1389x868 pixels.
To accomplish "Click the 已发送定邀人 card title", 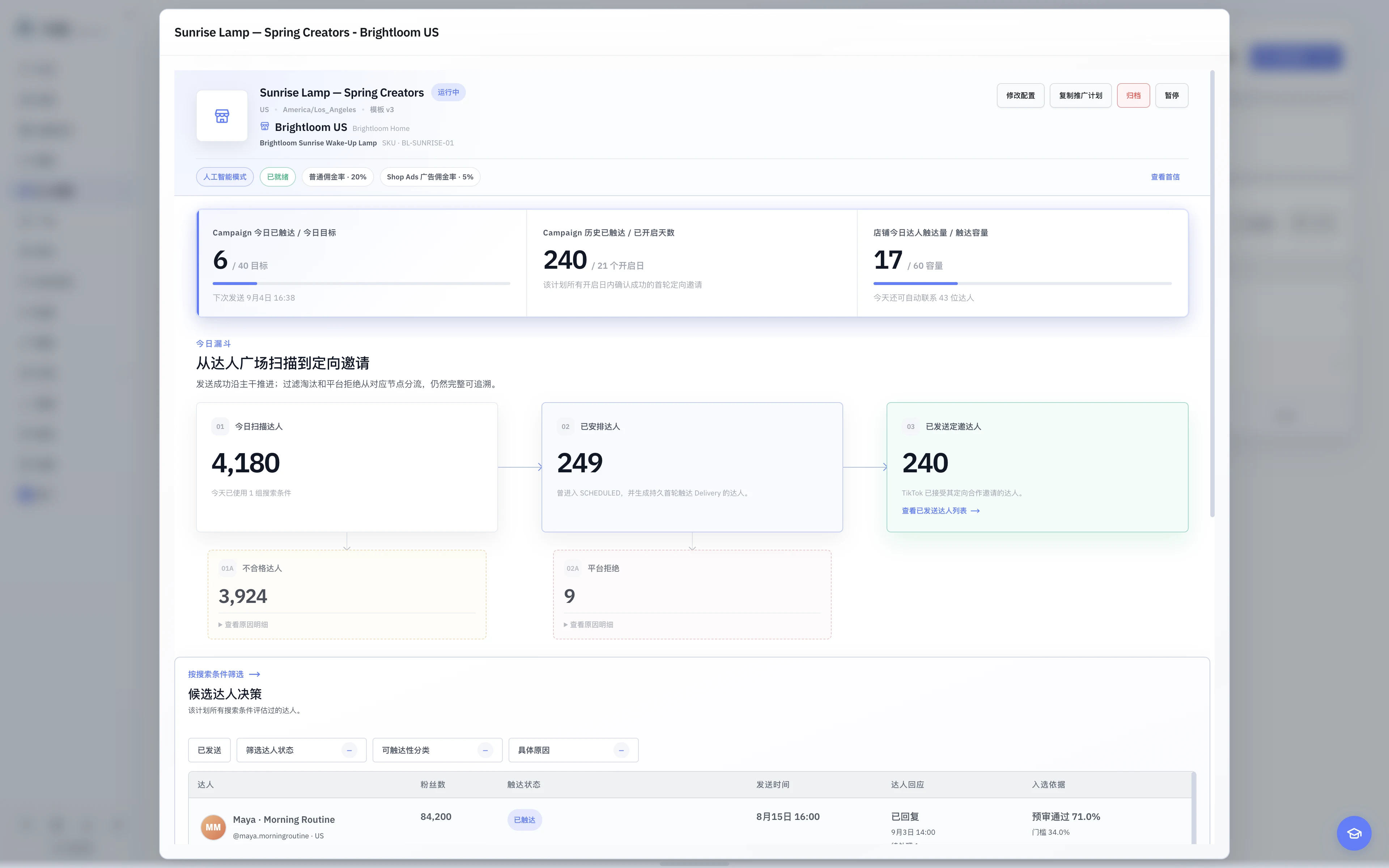I will [953, 426].
